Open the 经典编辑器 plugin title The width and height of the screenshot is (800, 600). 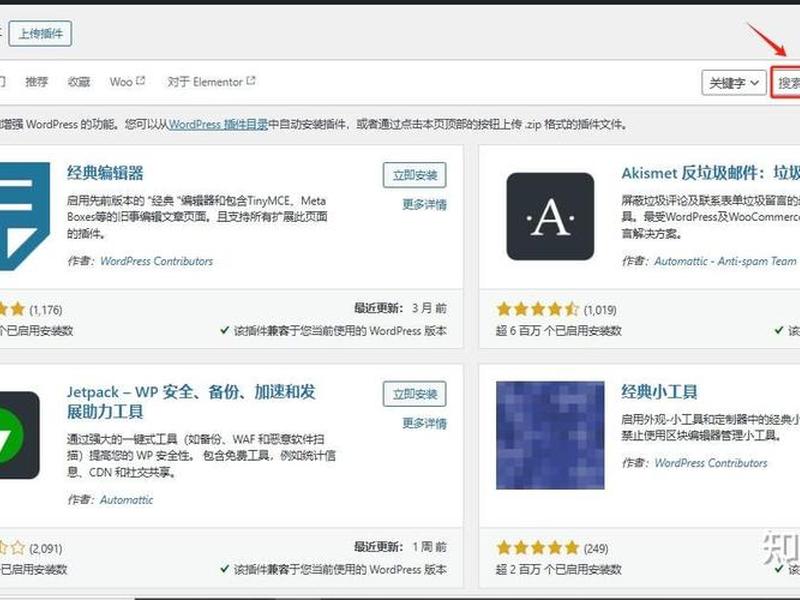(105, 173)
